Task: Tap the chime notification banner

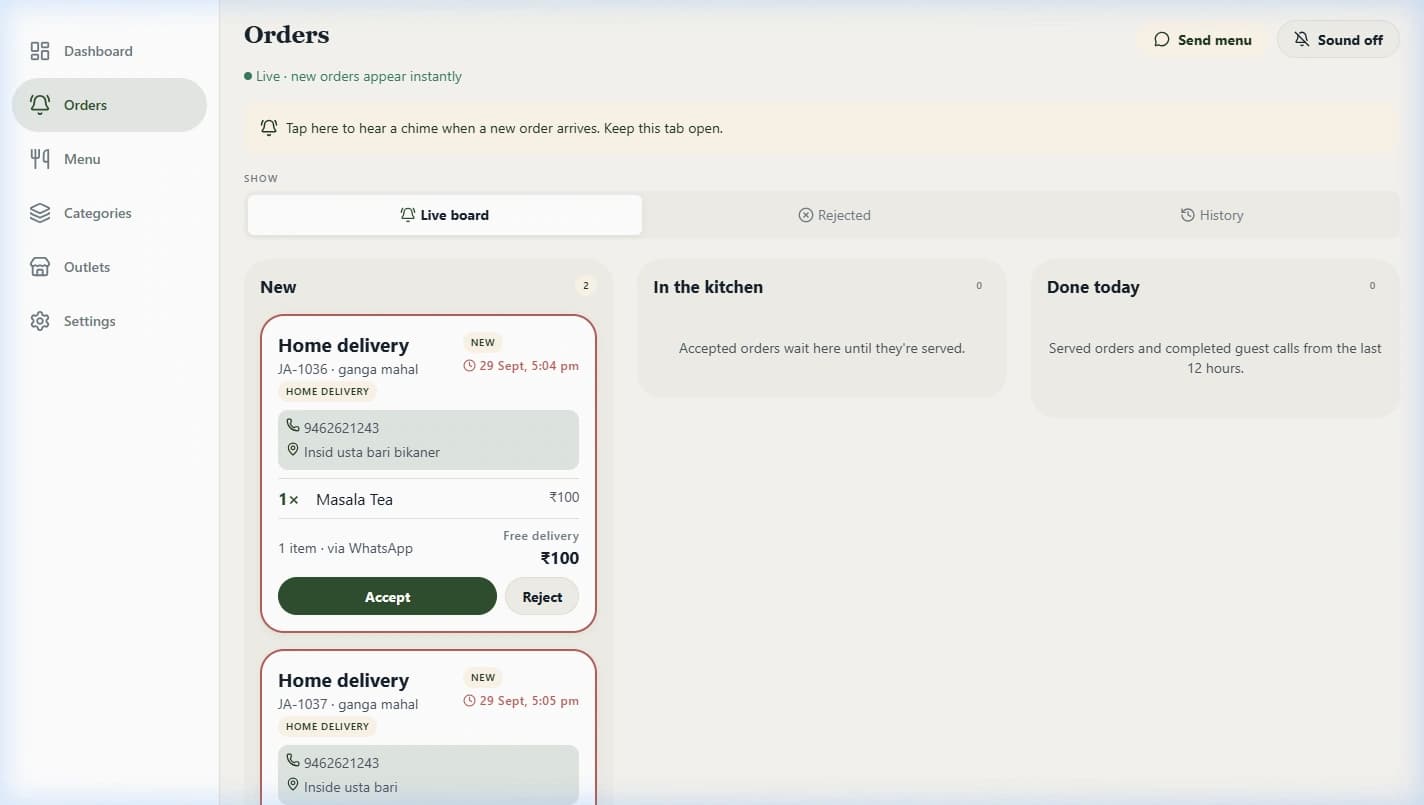Action: [x=821, y=128]
